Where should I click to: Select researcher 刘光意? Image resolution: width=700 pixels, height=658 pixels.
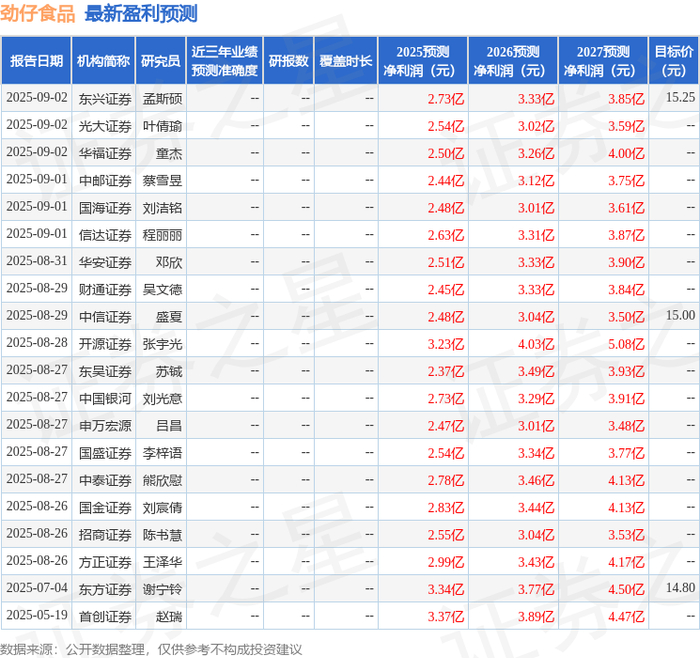pos(162,398)
